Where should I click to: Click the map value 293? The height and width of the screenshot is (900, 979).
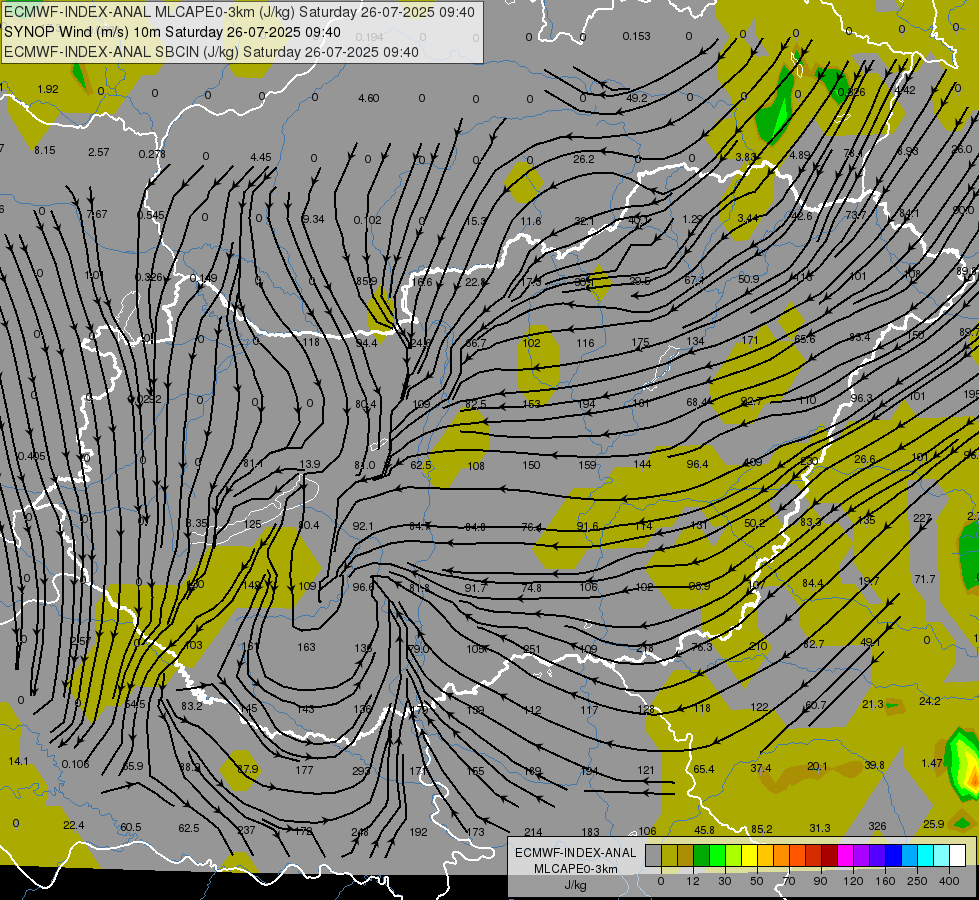(x=361, y=771)
